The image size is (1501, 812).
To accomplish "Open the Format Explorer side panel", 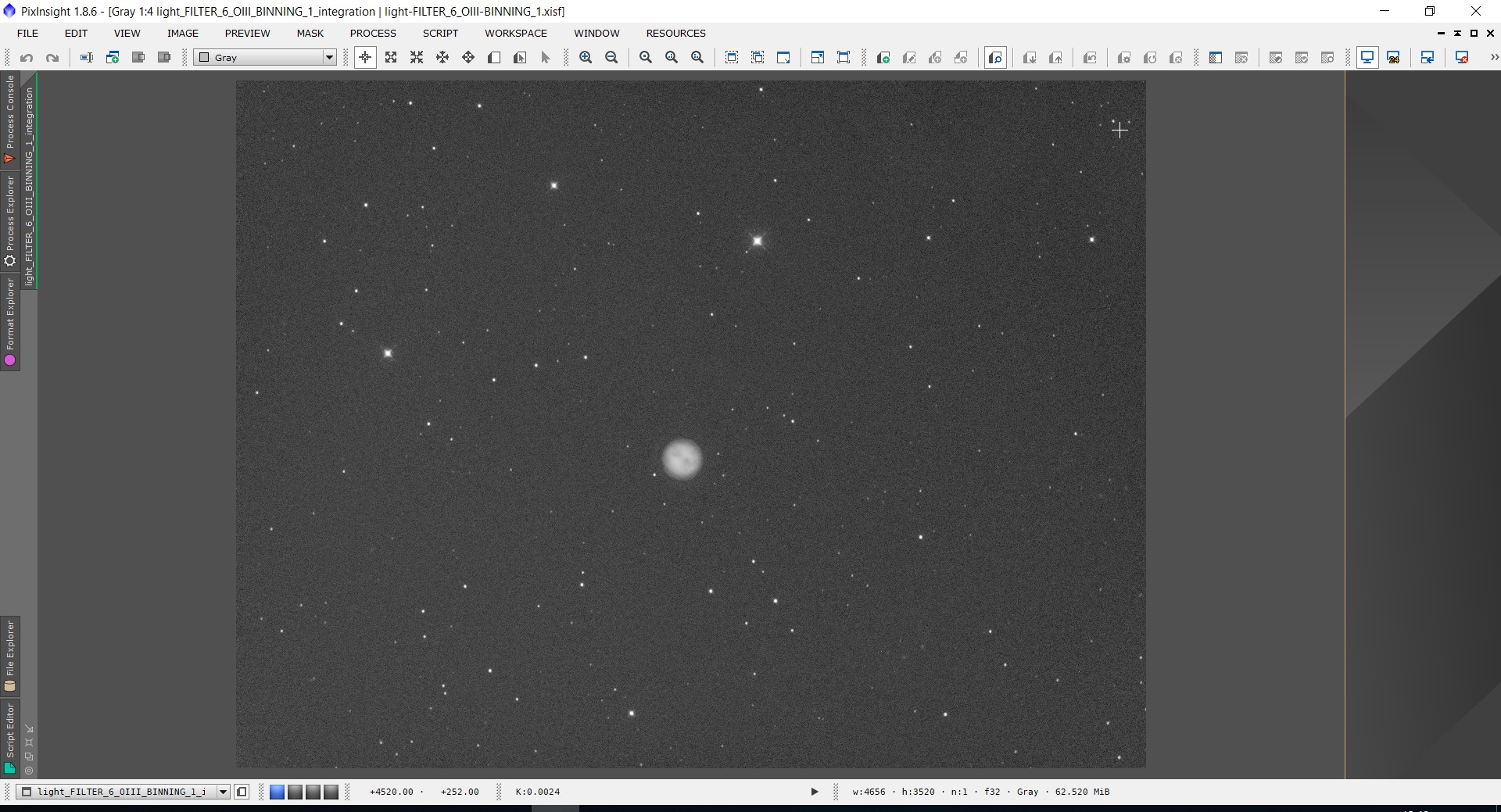I will [9, 322].
